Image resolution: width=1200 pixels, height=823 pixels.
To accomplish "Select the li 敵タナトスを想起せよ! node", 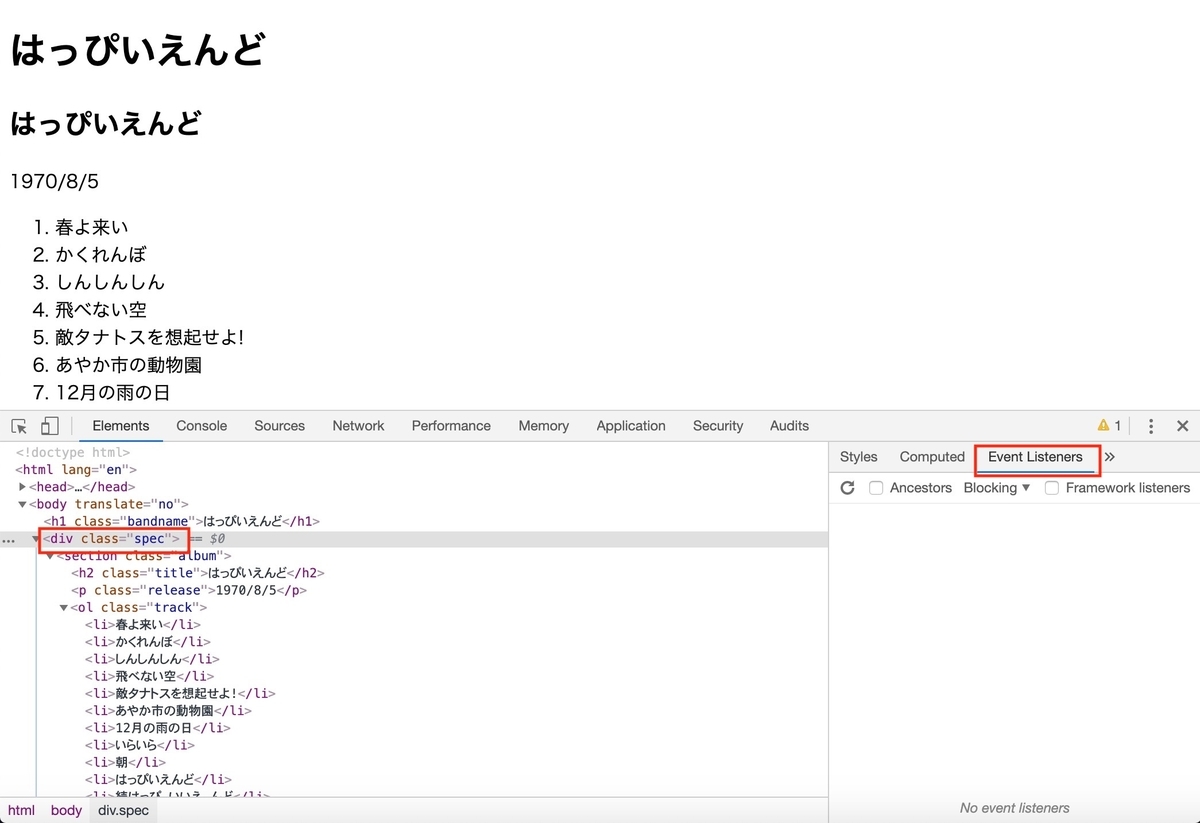I will pos(180,693).
